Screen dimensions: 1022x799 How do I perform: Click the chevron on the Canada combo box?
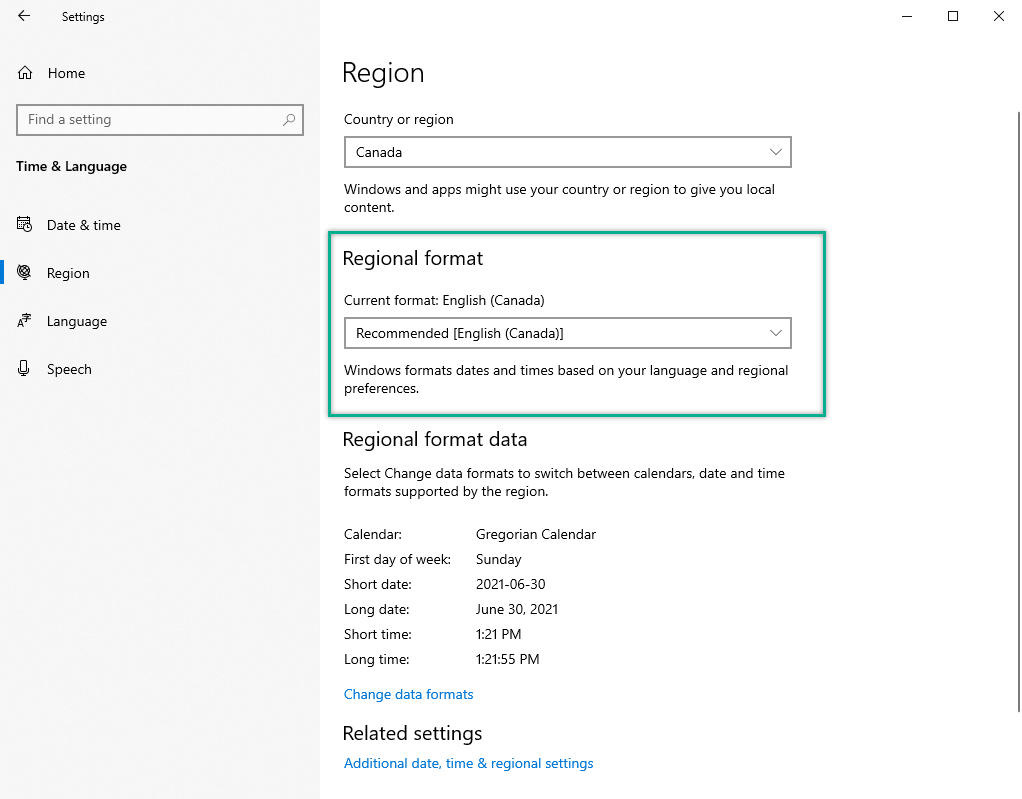[x=776, y=152]
